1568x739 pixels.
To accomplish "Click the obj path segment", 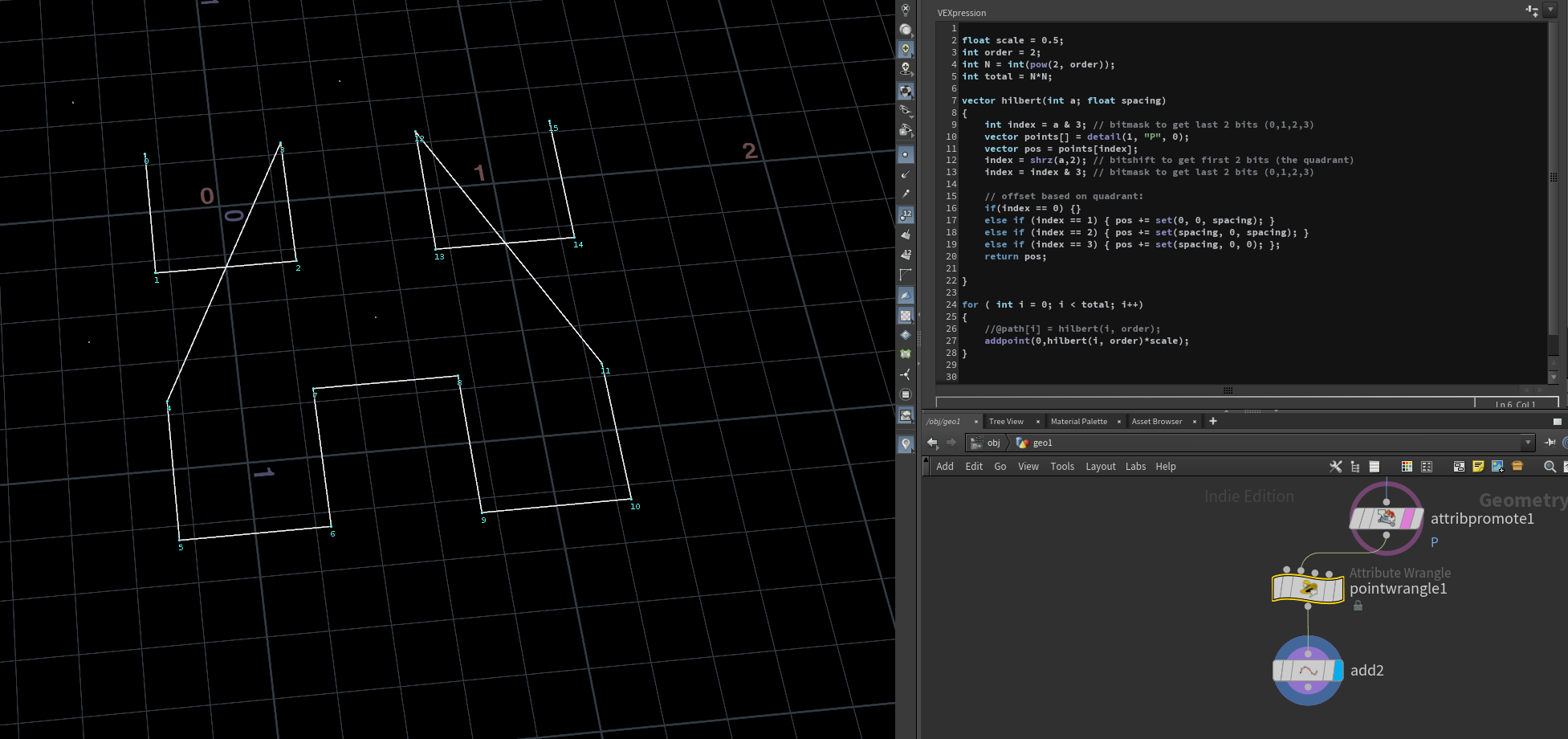I will pyautogui.click(x=986, y=443).
